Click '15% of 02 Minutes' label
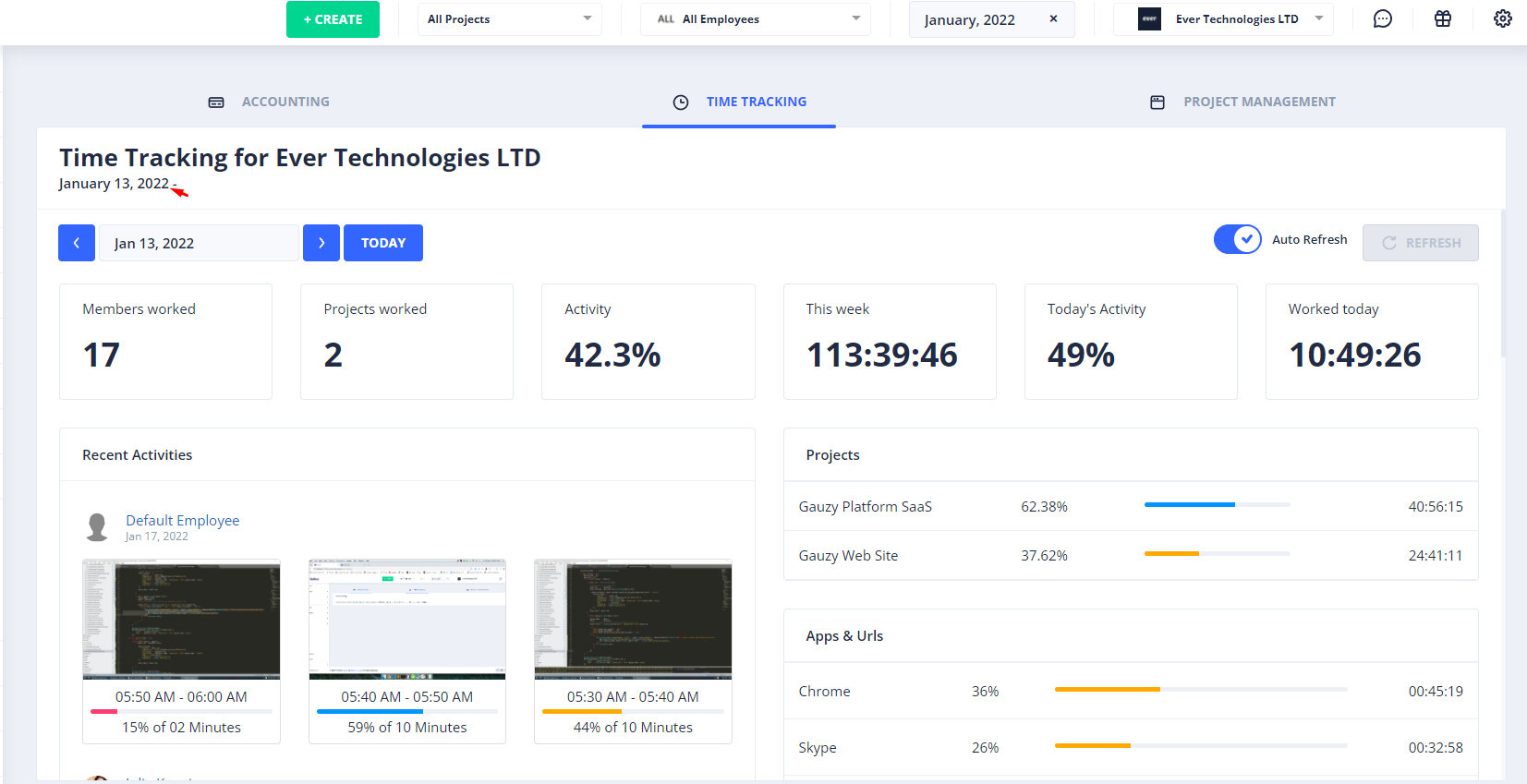Viewport: 1527px width, 784px height. pyautogui.click(x=181, y=727)
